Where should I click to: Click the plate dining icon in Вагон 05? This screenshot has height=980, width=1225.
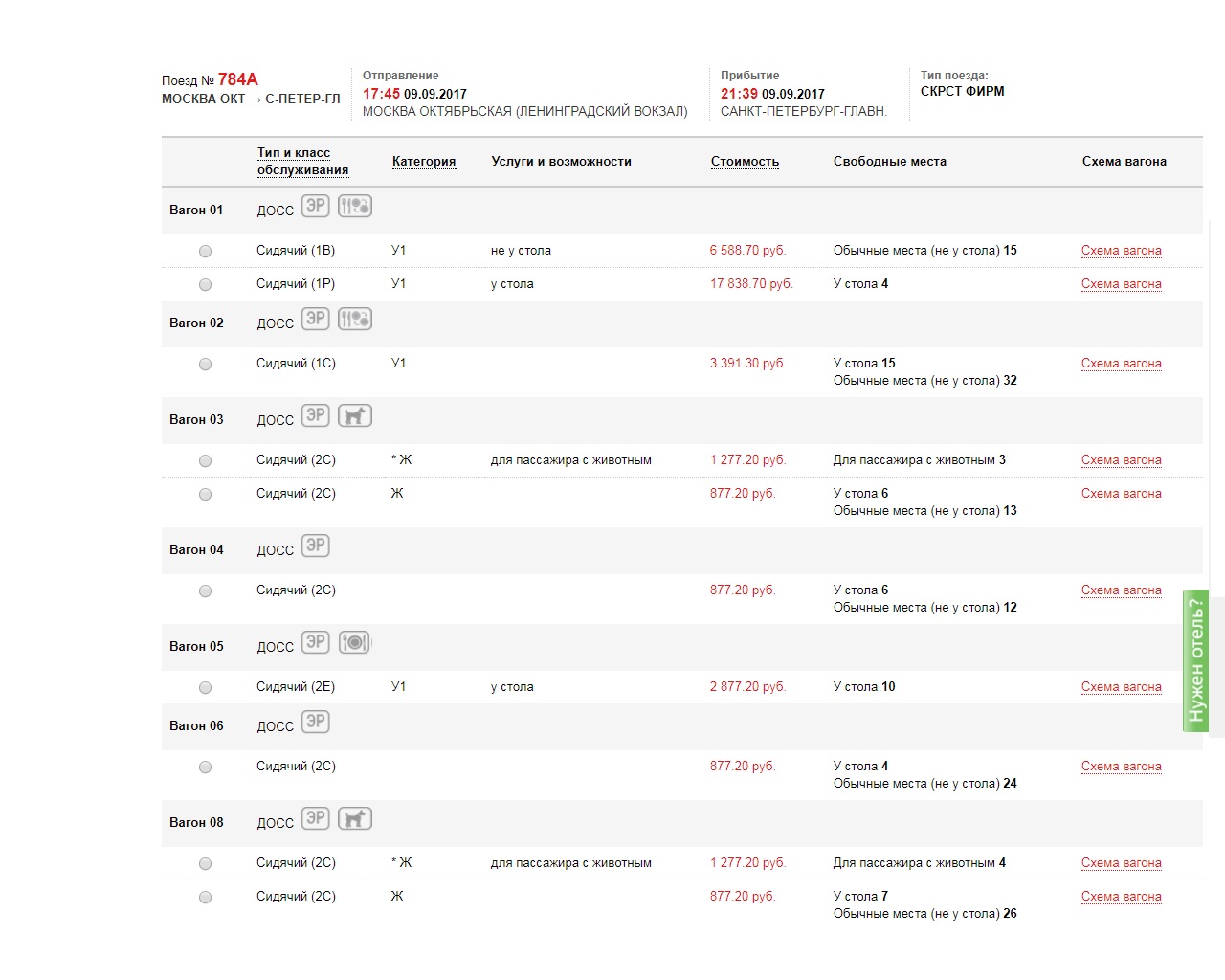pos(354,642)
